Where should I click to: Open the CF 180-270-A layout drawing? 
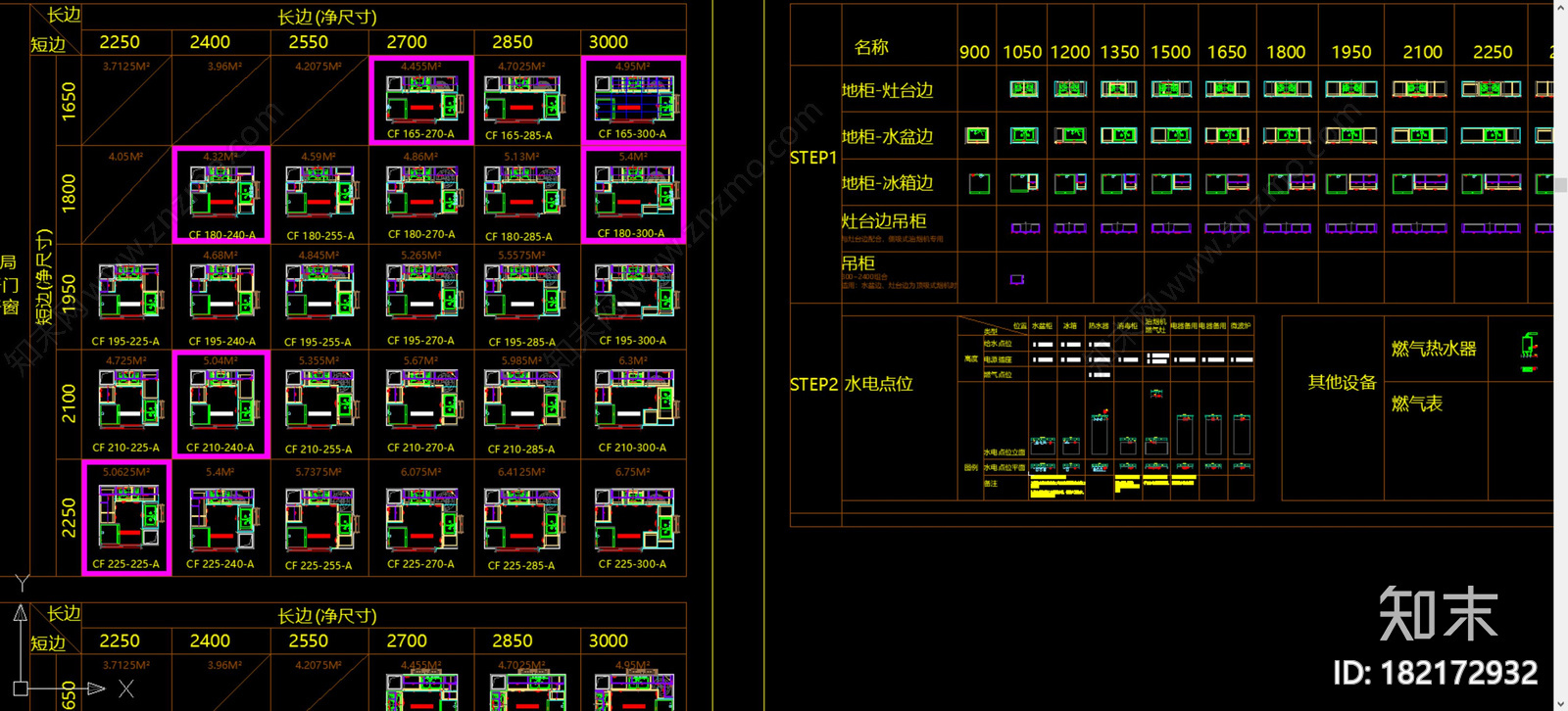click(421, 191)
